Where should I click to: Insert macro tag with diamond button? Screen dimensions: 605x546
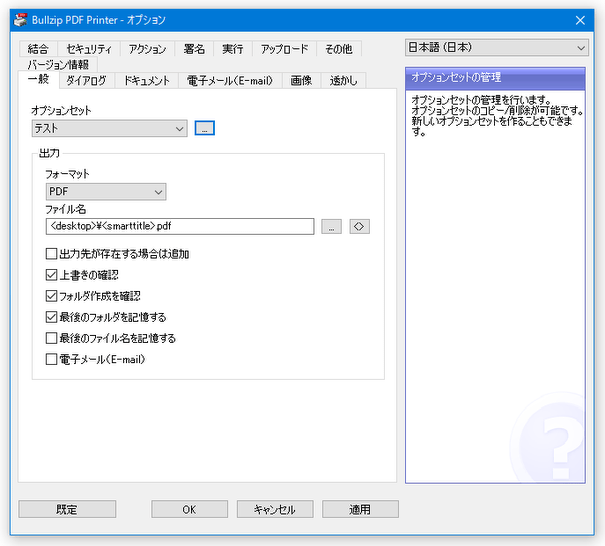(x=360, y=227)
